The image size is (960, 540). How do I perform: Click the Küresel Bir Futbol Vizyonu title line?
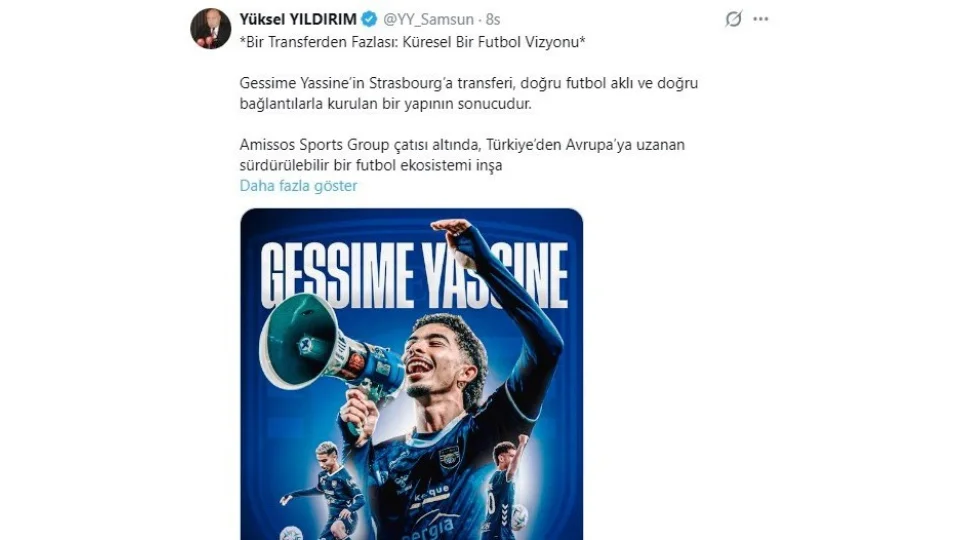tap(413, 42)
